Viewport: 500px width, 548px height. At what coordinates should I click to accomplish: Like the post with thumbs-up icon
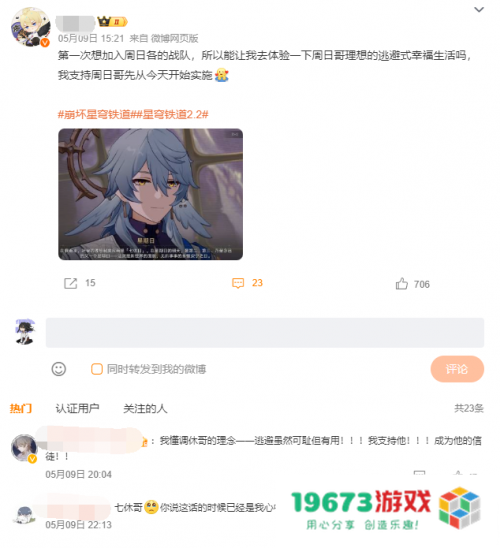(x=401, y=283)
